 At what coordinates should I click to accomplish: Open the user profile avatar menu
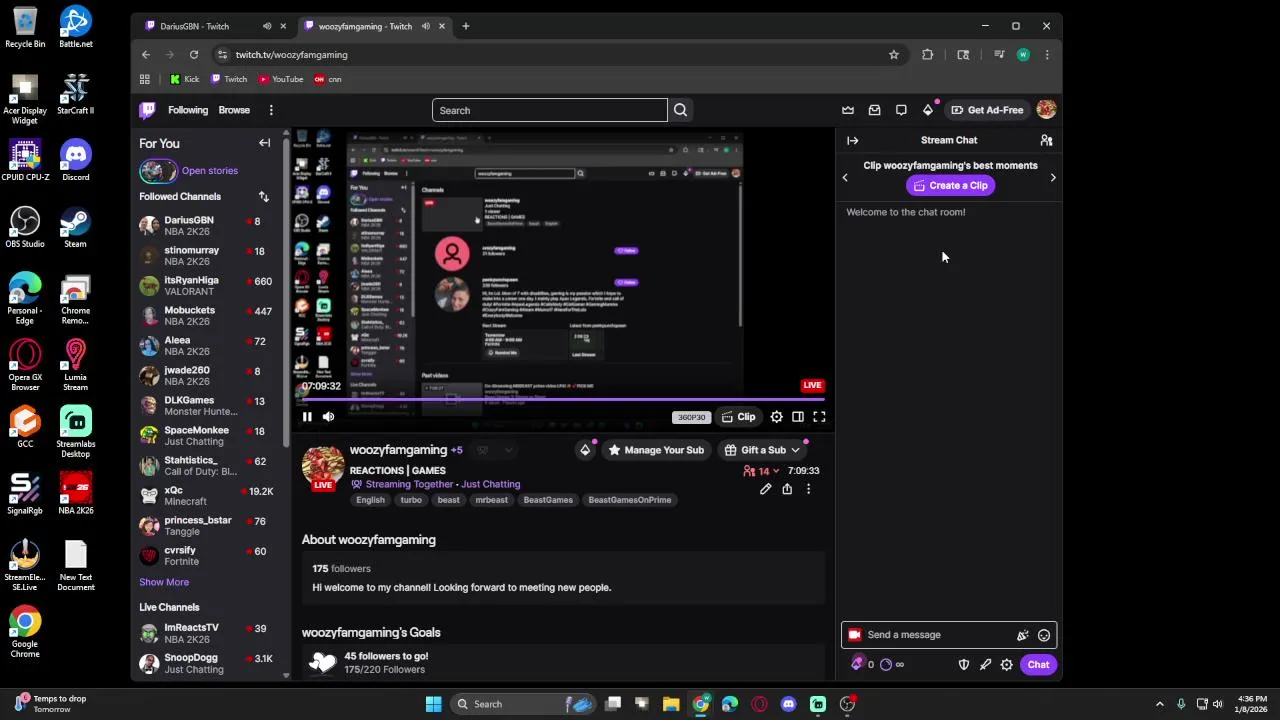1046,110
